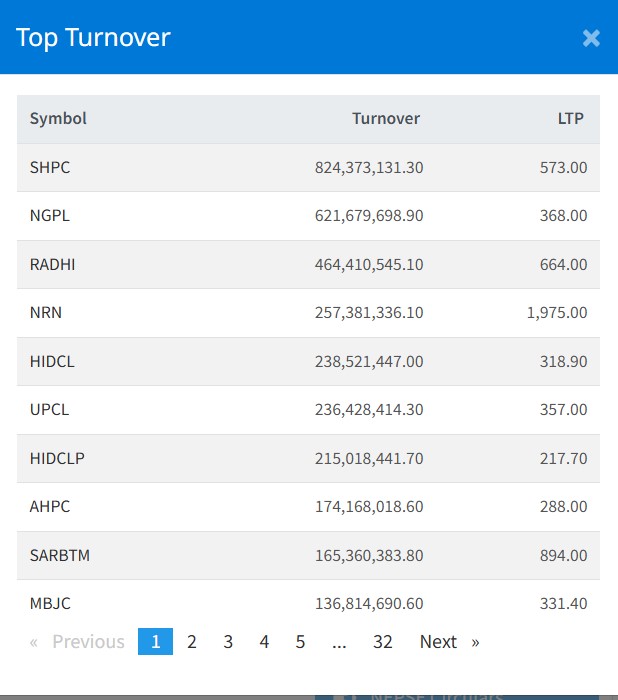Click the MBJC symbol
This screenshot has width=618, height=700.
coord(50,604)
